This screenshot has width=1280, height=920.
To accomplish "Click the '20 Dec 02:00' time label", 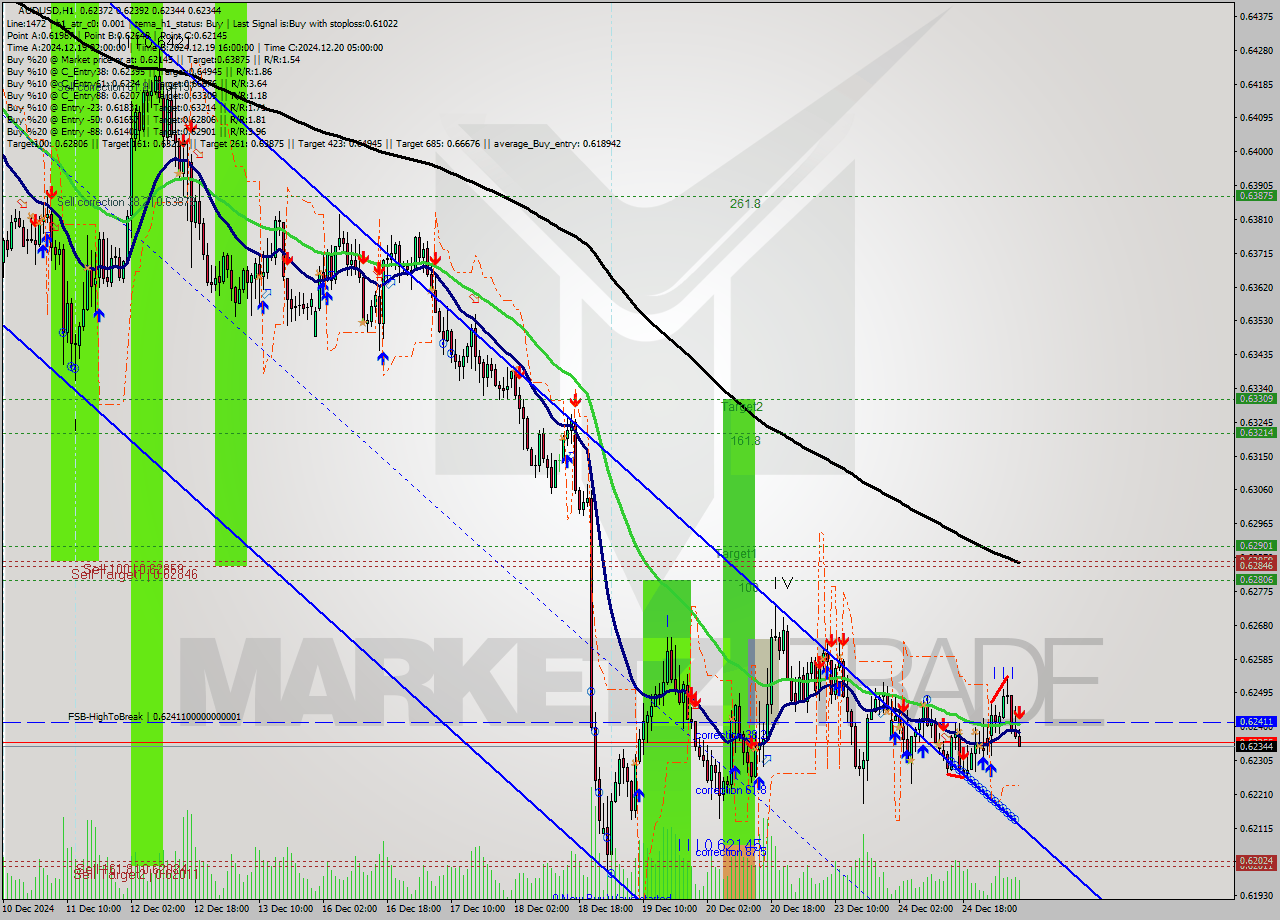I will point(733,909).
